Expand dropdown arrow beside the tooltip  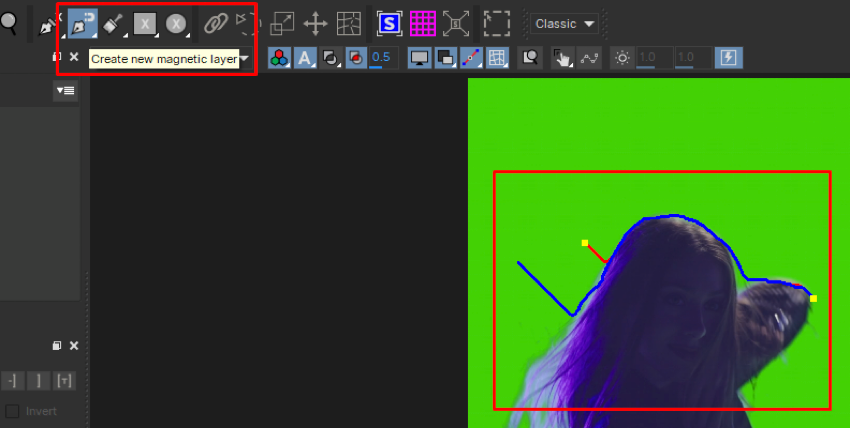(x=245, y=59)
